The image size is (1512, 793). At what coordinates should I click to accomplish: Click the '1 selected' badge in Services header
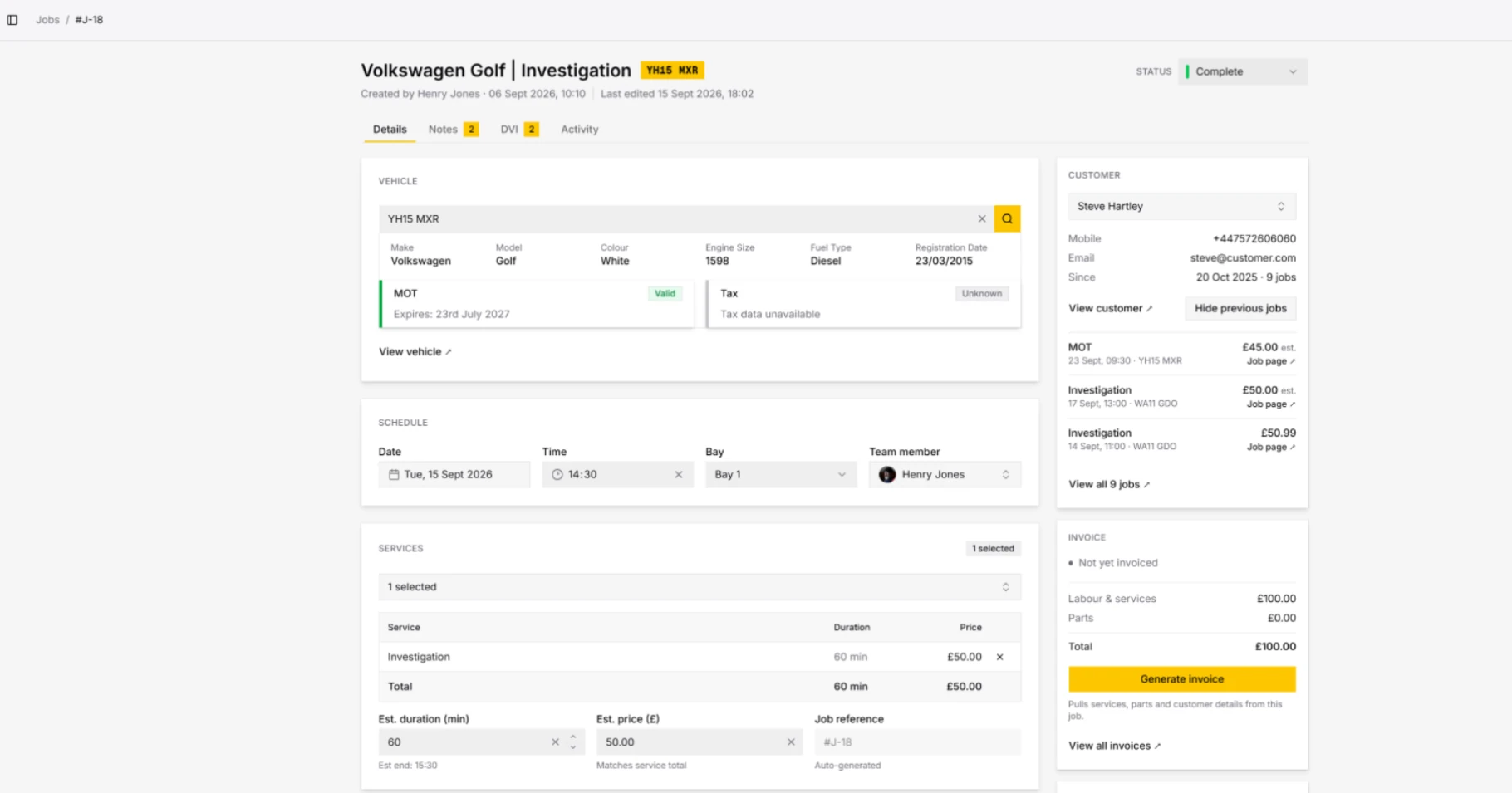(994, 549)
